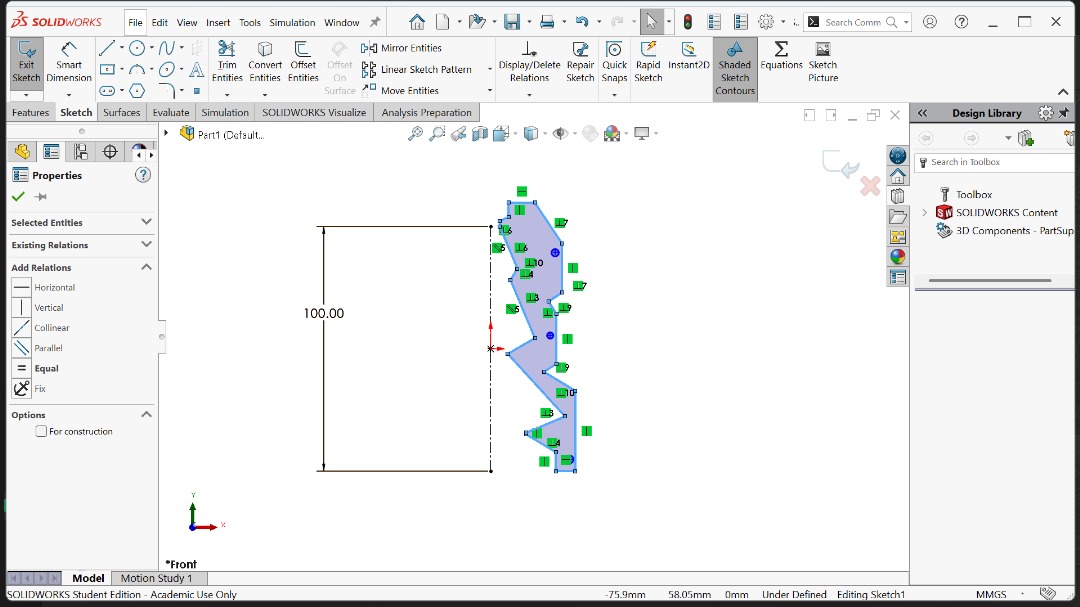The height and width of the screenshot is (607, 1080).
Task: Click the Search Commands box
Action: point(858,22)
